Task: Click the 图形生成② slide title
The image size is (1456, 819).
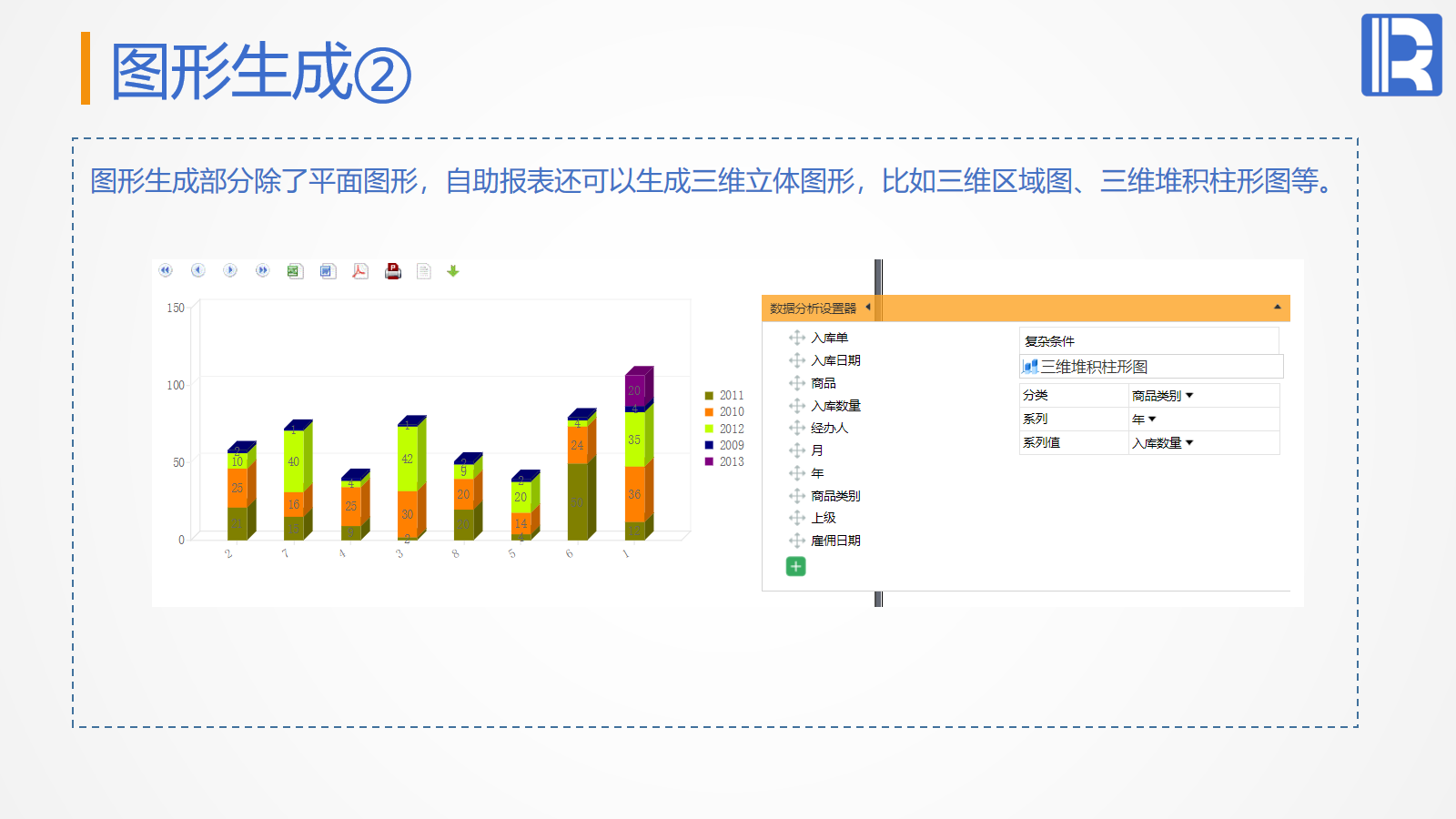Action: (261, 71)
